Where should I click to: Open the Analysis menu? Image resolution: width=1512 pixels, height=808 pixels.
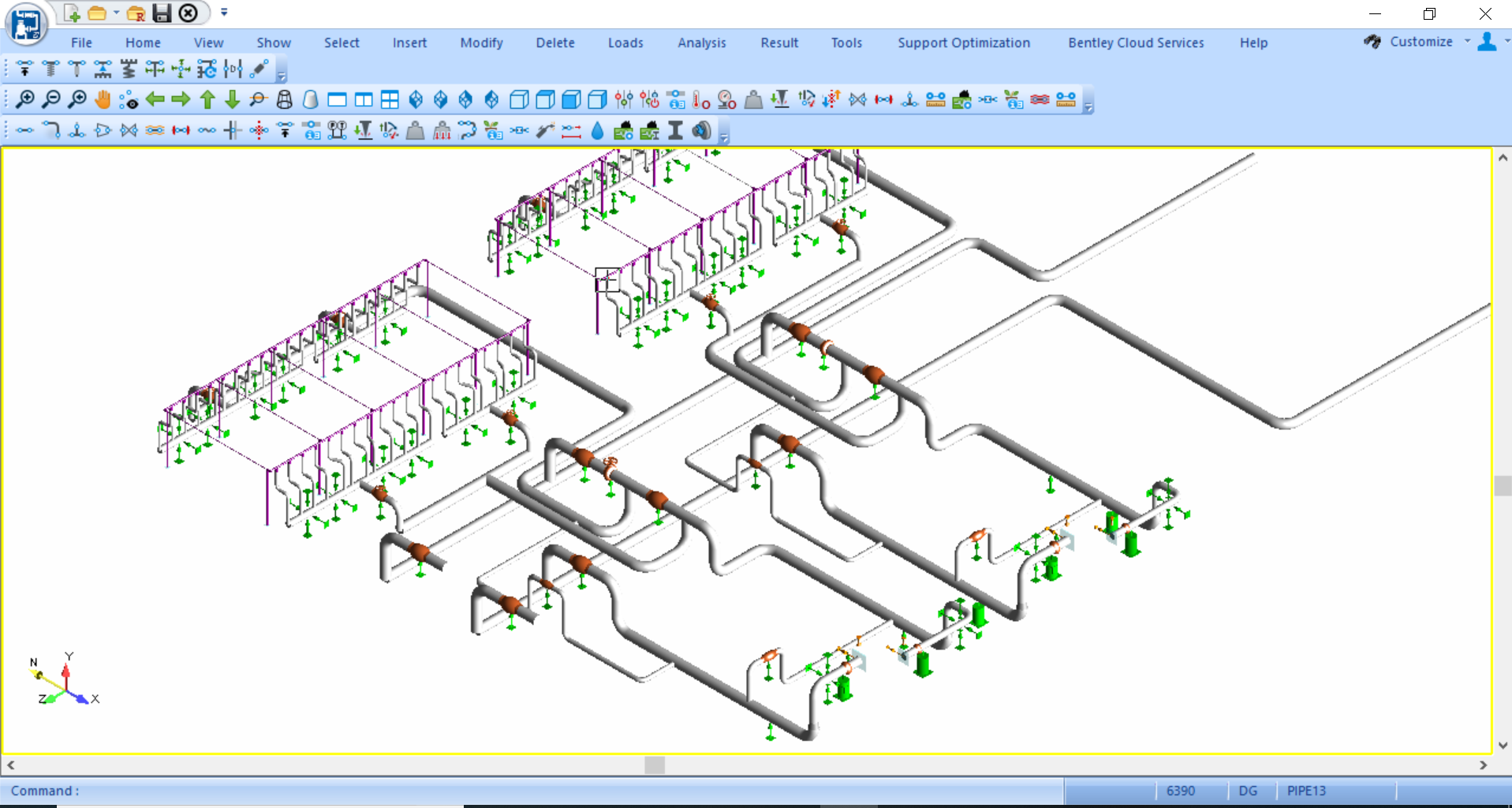(x=701, y=43)
